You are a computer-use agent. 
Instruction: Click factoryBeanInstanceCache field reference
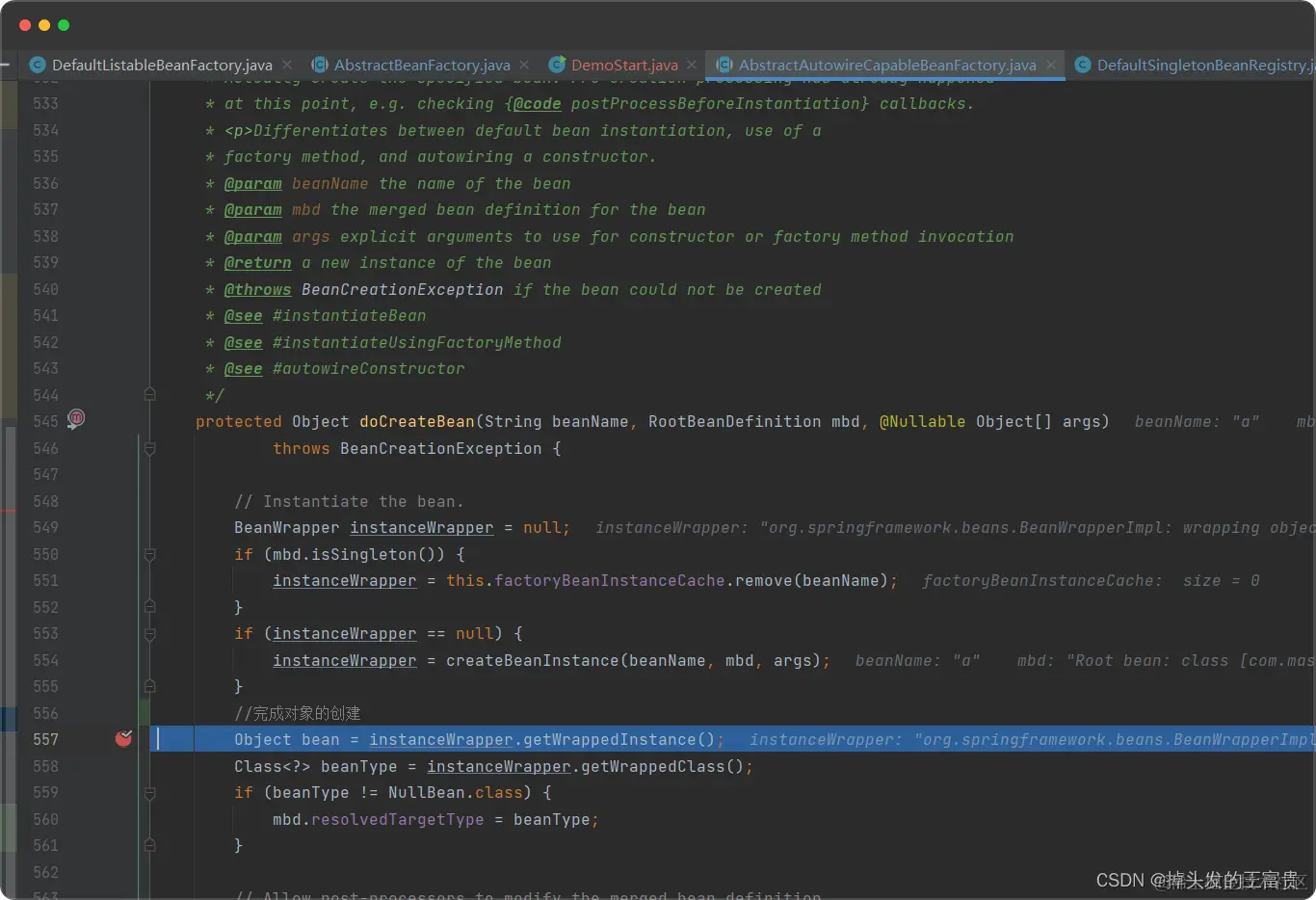click(x=609, y=580)
